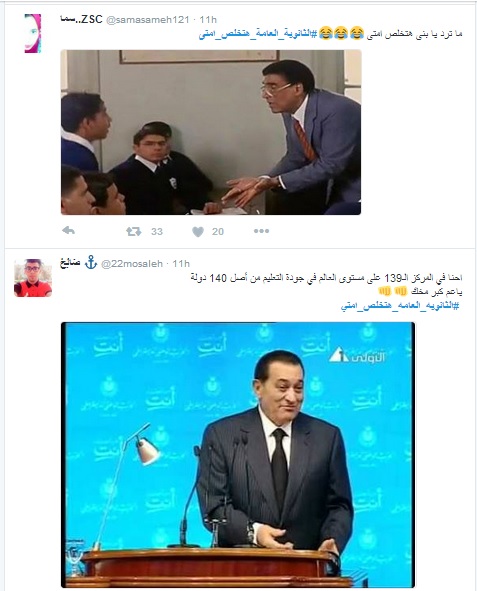The height and width of the screenshot is (591, 477).
Task: View the classroom scene image
Action: click(x=211, y=132)
